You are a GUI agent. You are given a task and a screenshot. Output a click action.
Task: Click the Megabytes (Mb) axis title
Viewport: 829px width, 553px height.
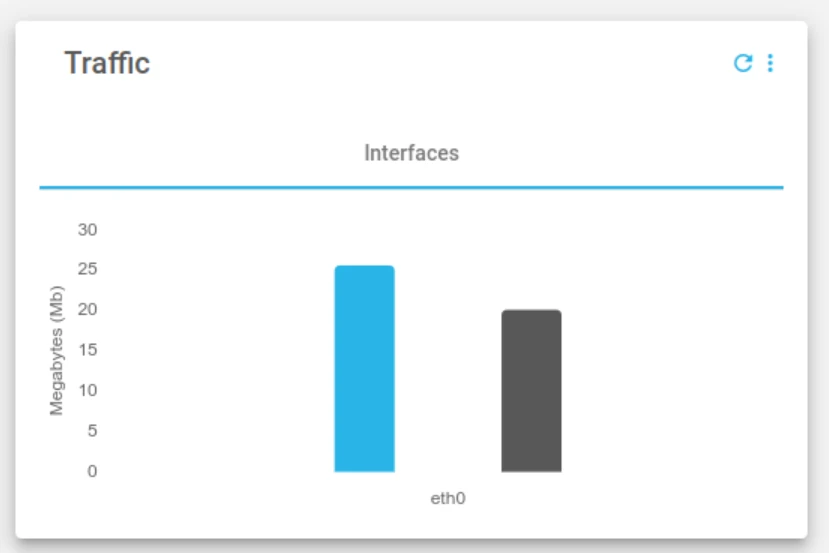pos(56,350)
